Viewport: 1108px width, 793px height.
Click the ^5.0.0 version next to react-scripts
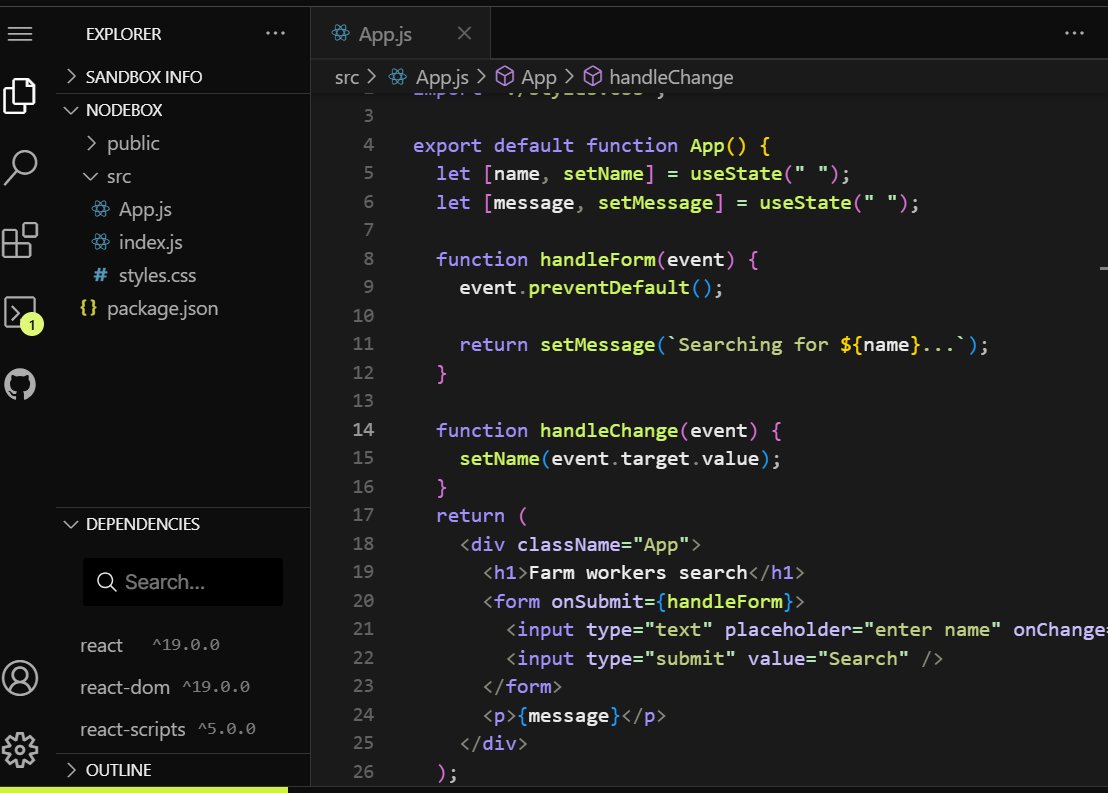click(227, 729)
